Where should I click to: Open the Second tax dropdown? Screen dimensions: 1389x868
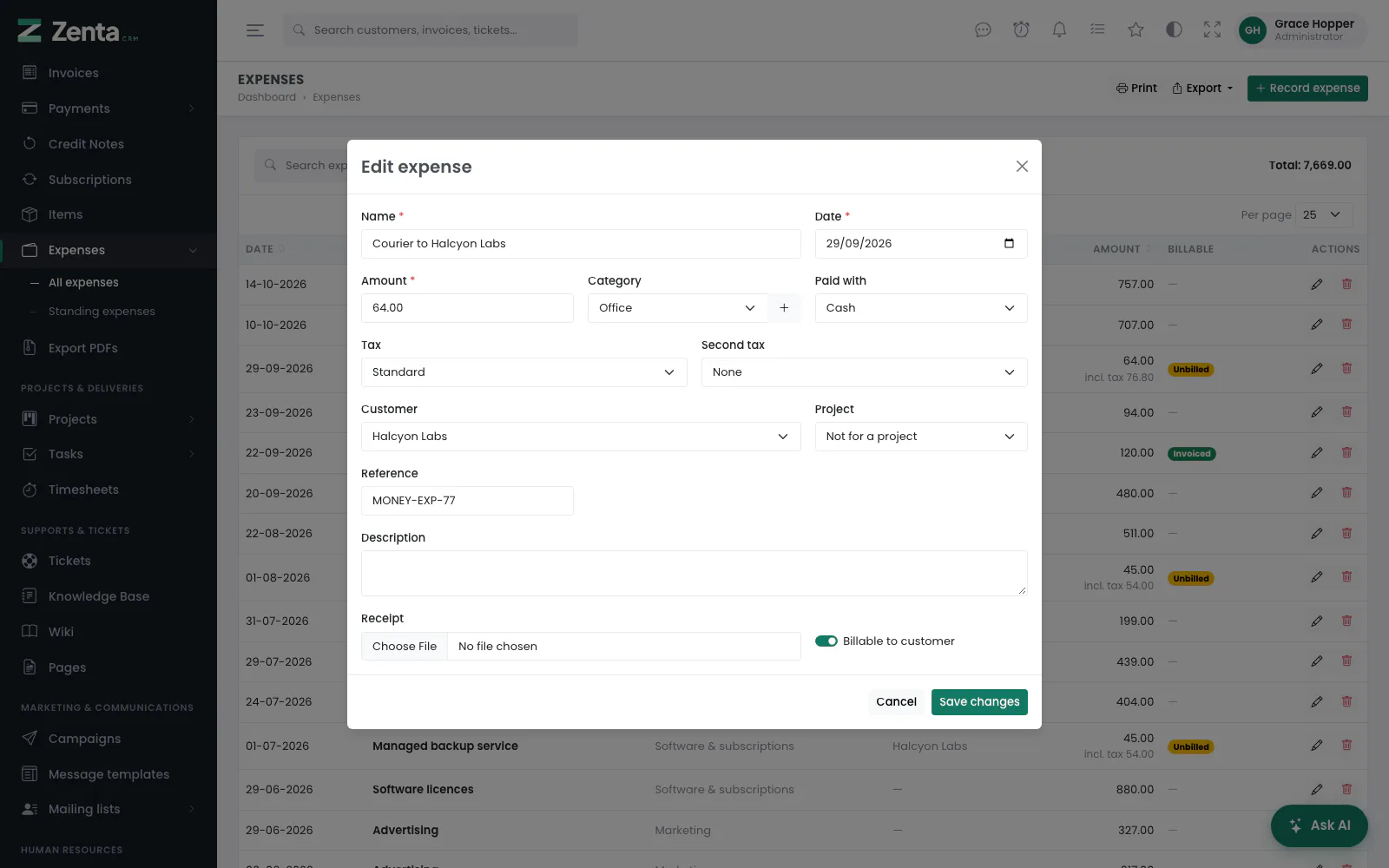tap(864, 372)
